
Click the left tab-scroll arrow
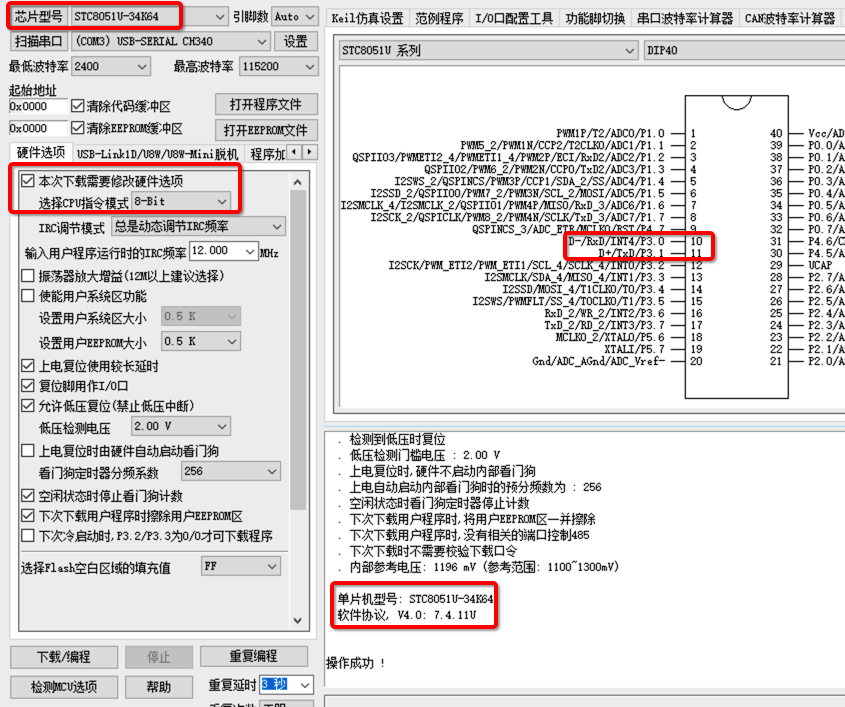[x=294, y=153]
